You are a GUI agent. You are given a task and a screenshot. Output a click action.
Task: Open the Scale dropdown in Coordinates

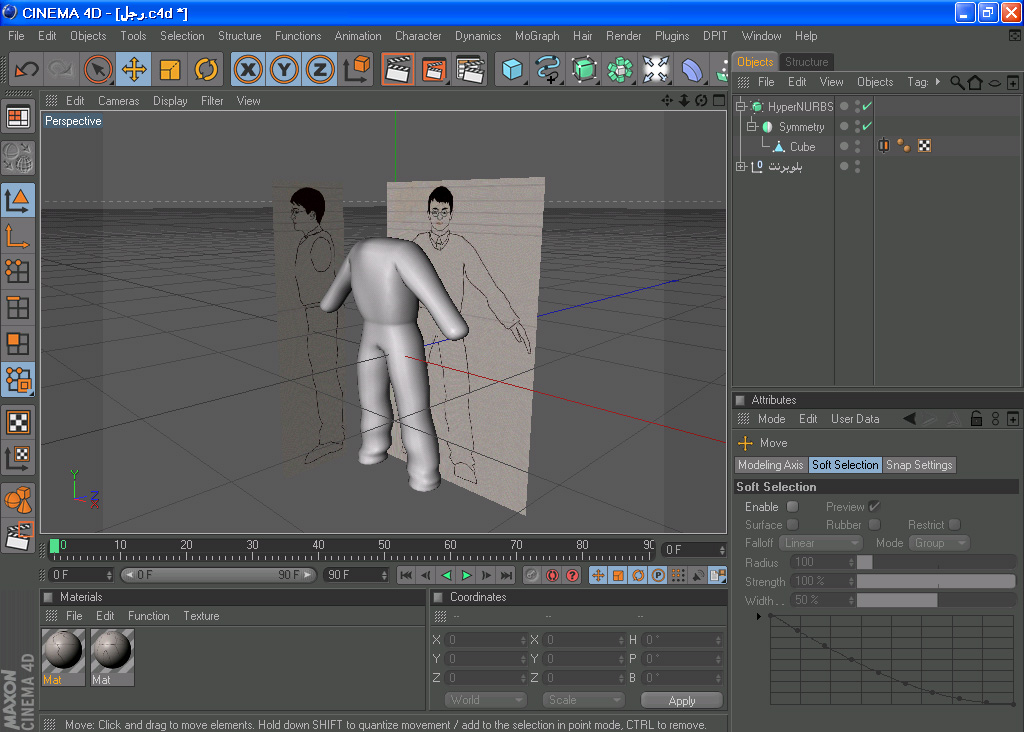coord(583,700)
